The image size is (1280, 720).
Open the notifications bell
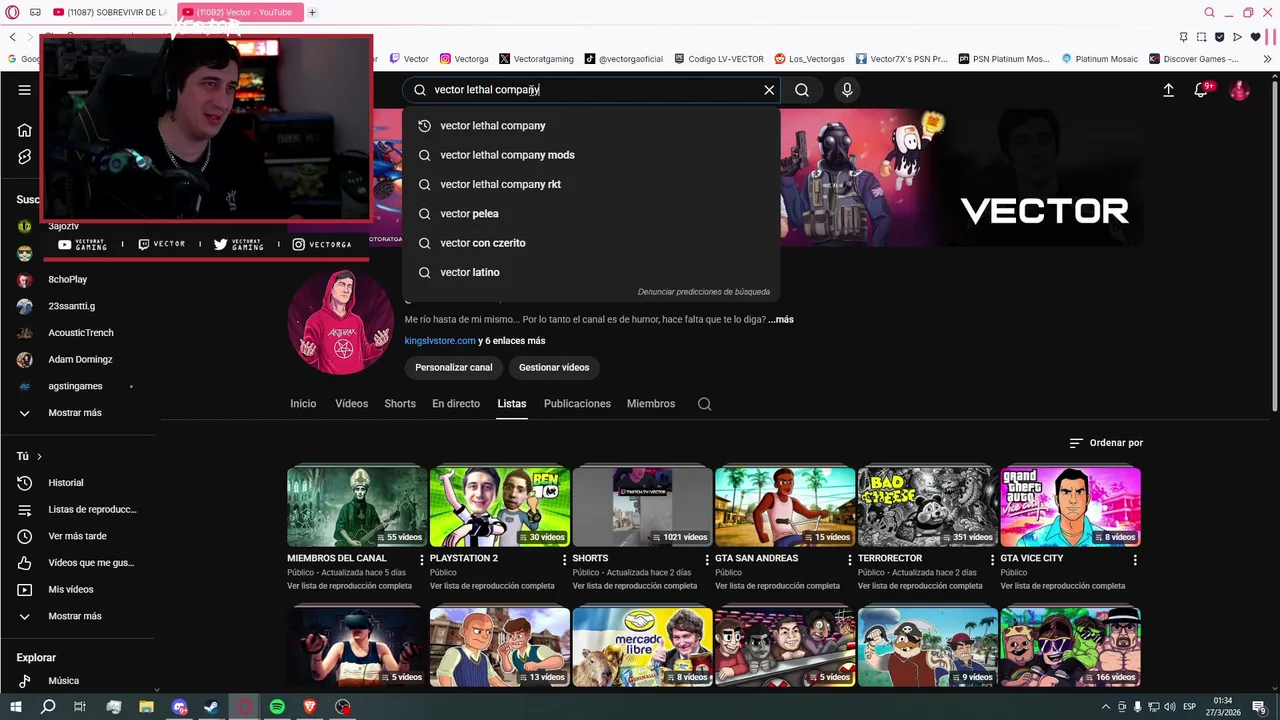(x=1201, y=90)
